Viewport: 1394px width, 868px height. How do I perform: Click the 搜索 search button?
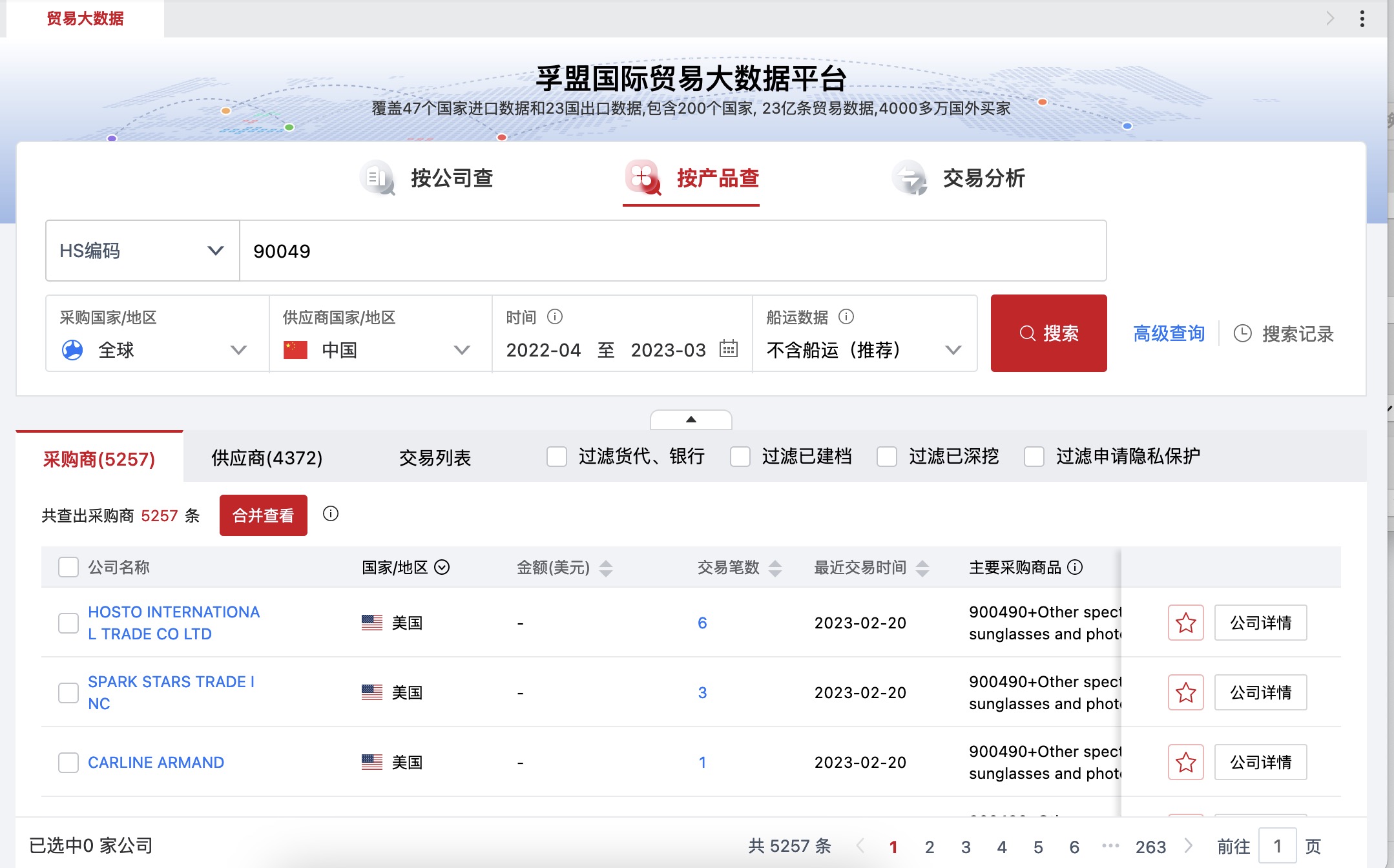pos(1048,334)
